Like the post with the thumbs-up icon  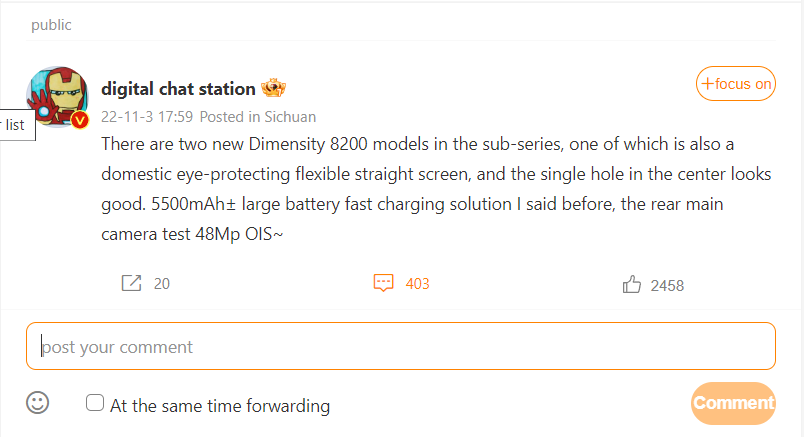coord(631,285)
